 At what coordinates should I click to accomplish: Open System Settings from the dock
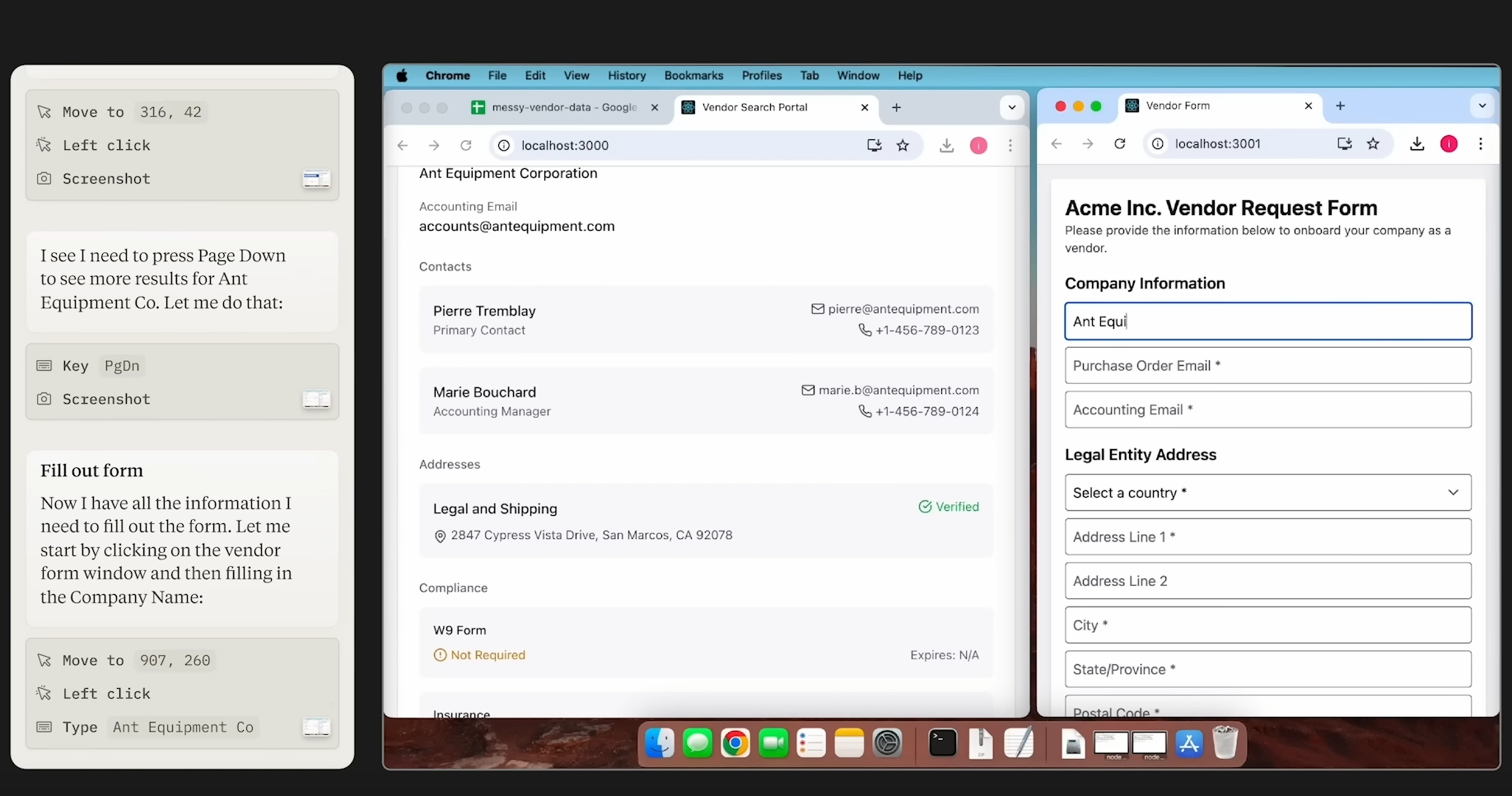(888, 743)
